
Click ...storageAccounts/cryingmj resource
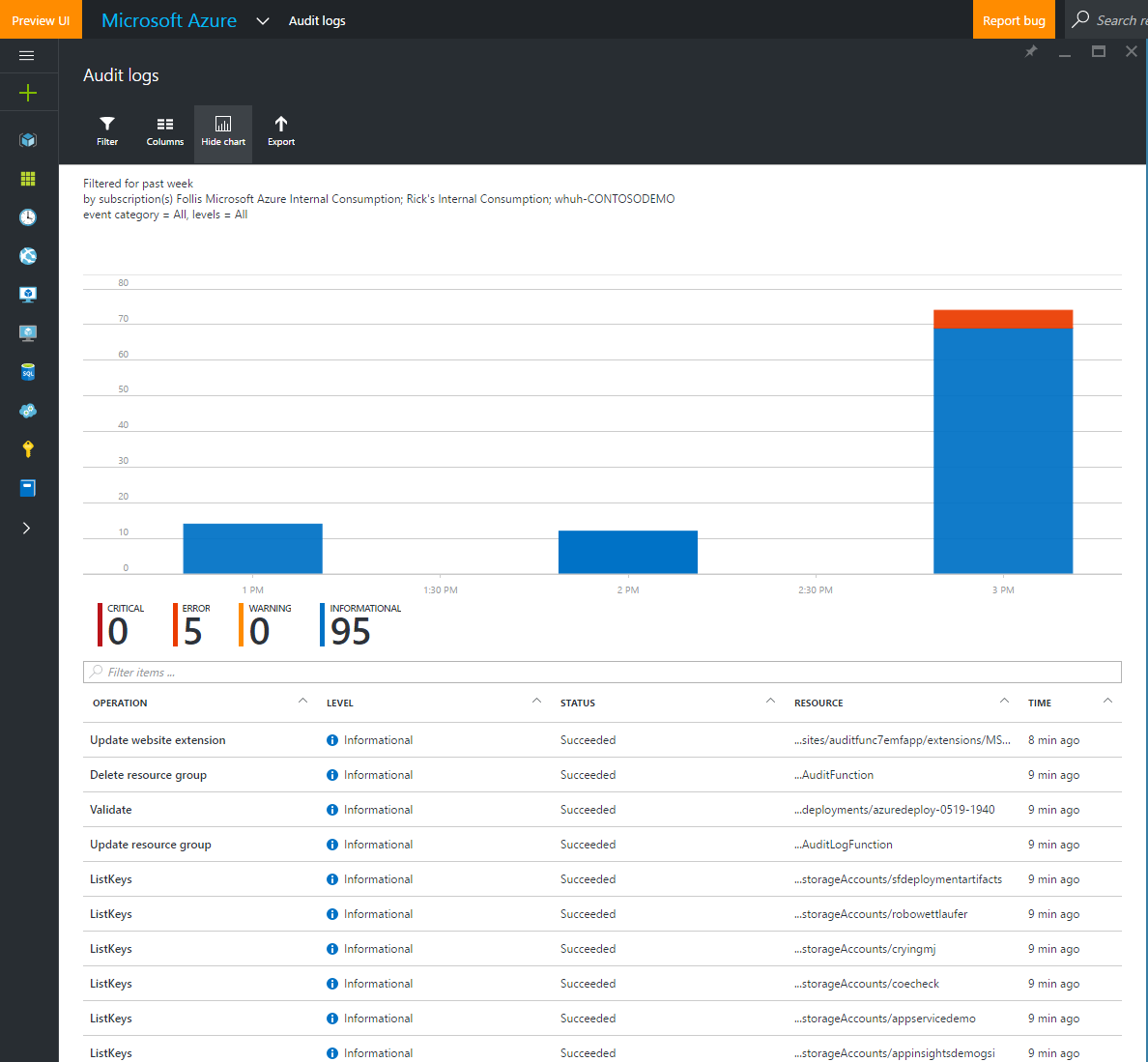click(x=865, y=949)
